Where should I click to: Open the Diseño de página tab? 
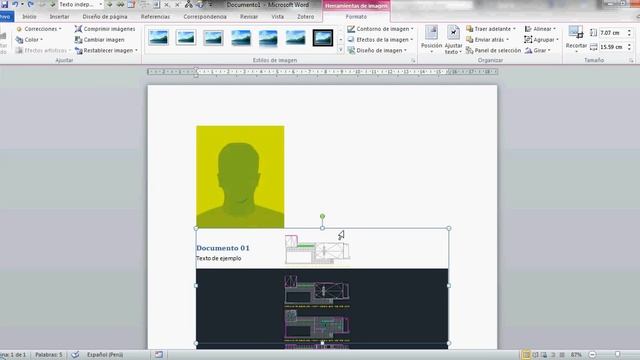105,17
